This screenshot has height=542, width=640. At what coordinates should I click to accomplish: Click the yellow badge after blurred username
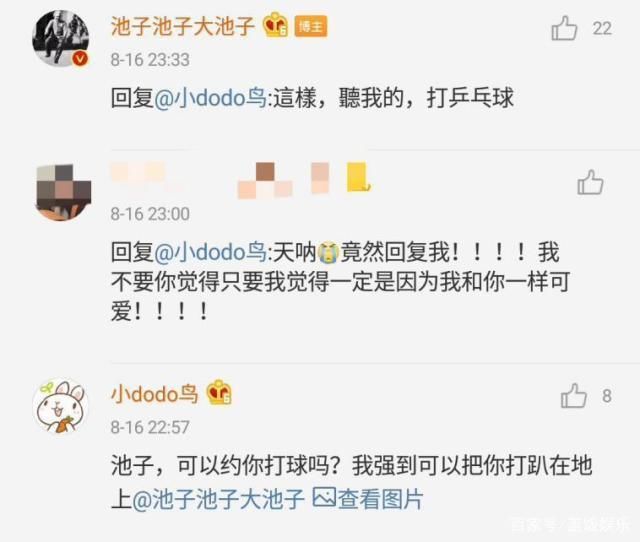pyautogui.click(x=358, y=177)
